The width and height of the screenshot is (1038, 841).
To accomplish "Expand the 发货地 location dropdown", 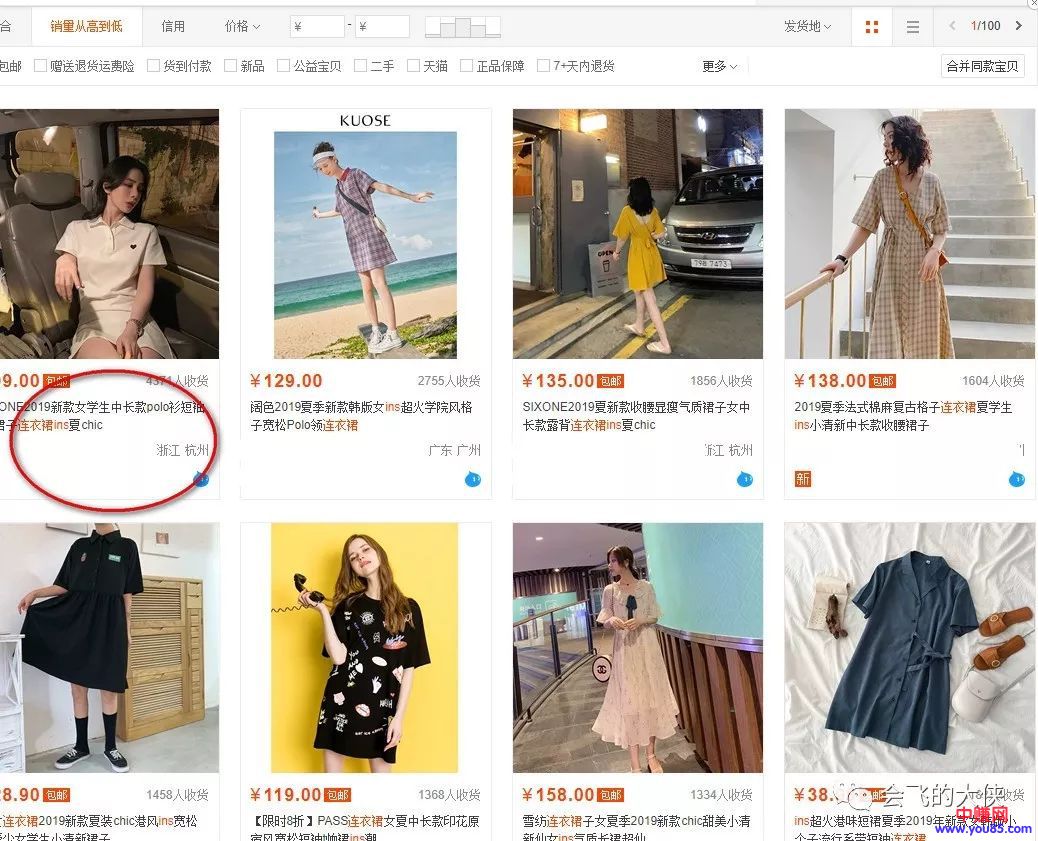I will [807, 26].
